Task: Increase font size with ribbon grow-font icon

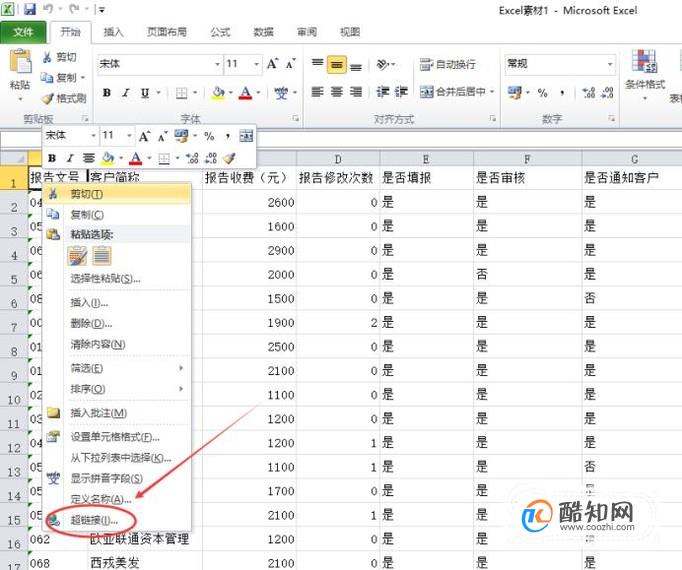Action: [273, 64]
